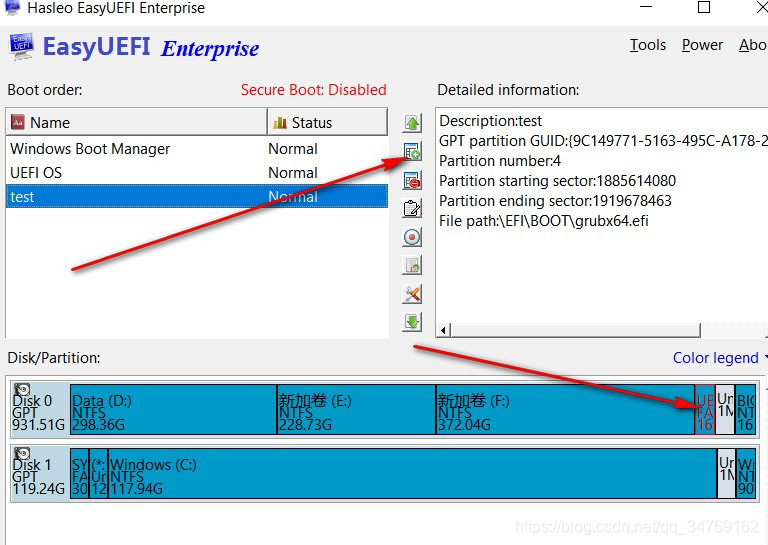This screenshot has width=768, height=545.
Task: Click the left arrow of details scrollbar
Action: [443, 330]
